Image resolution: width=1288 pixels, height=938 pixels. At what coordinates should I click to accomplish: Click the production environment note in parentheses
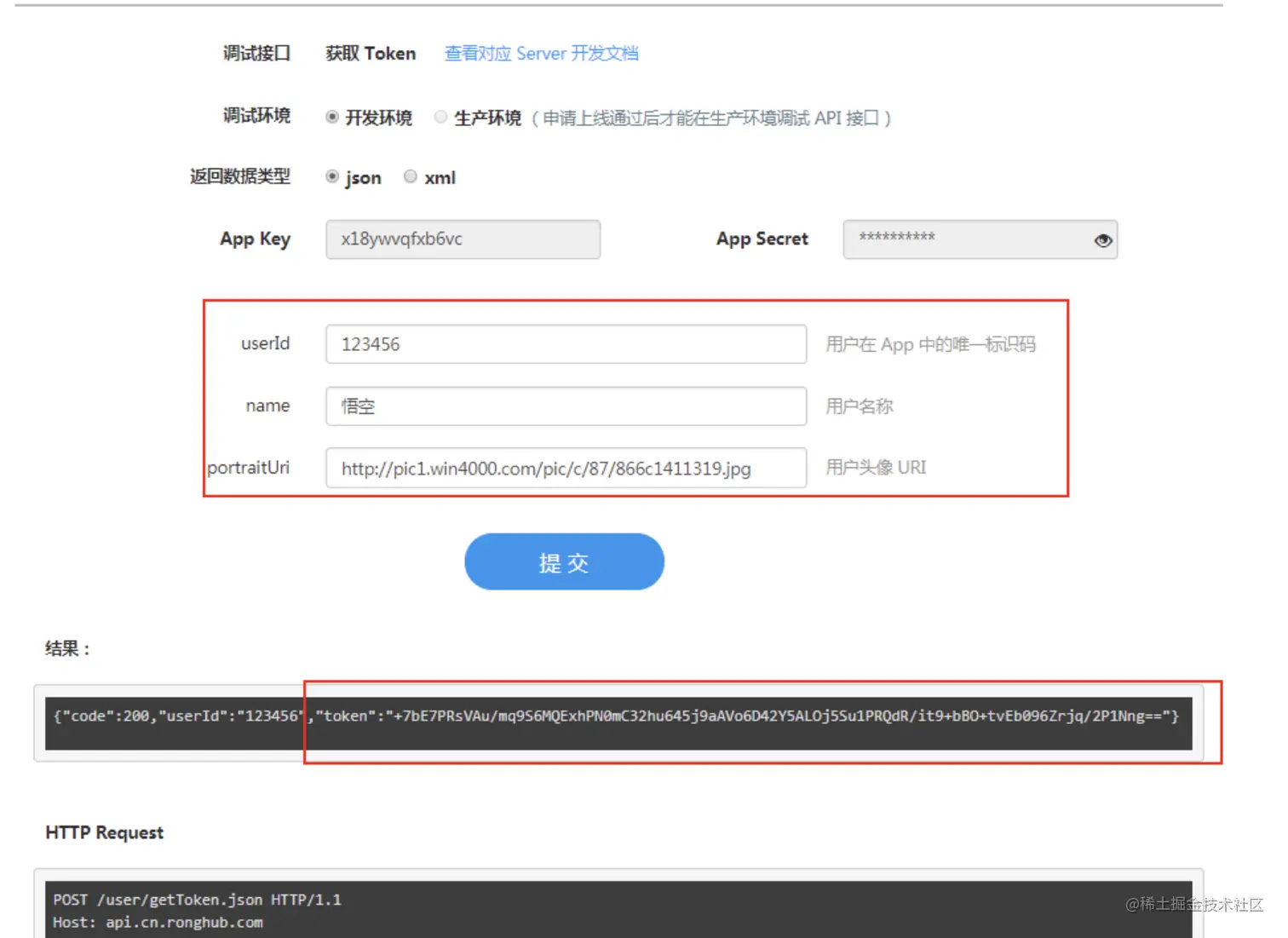coord(711,118)
